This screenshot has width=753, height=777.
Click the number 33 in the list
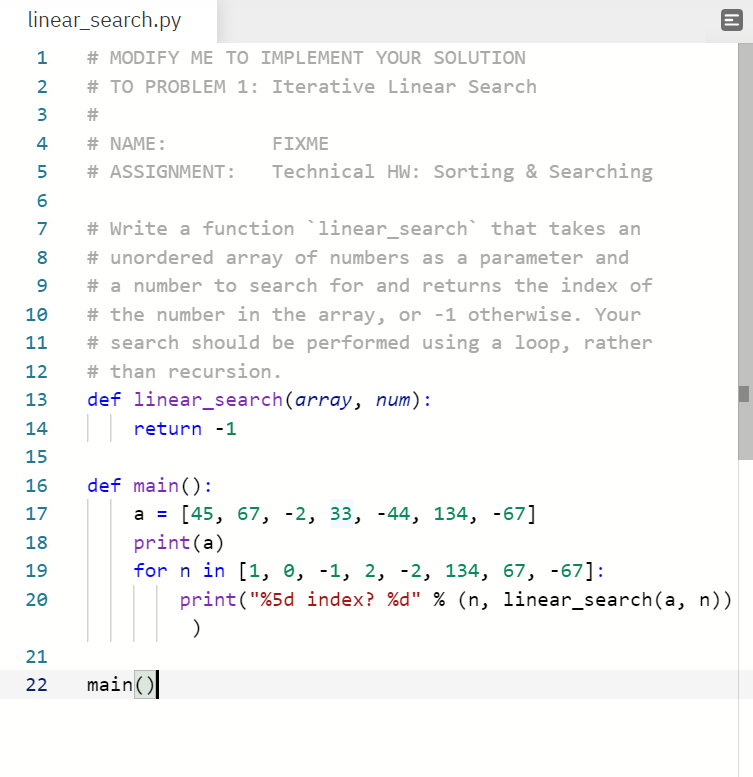point(341,514)
